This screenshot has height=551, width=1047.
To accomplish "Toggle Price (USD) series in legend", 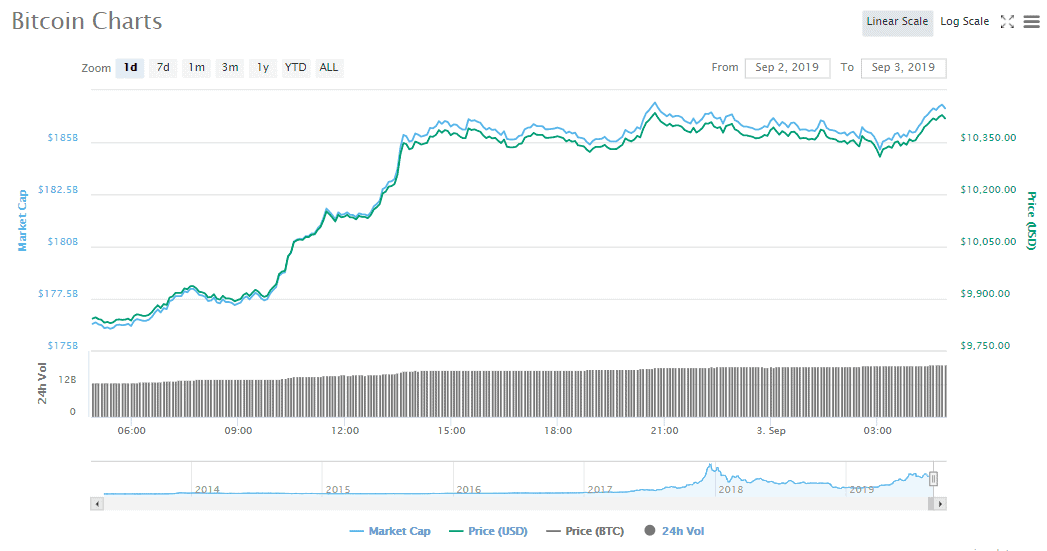I will click(488, 531).
